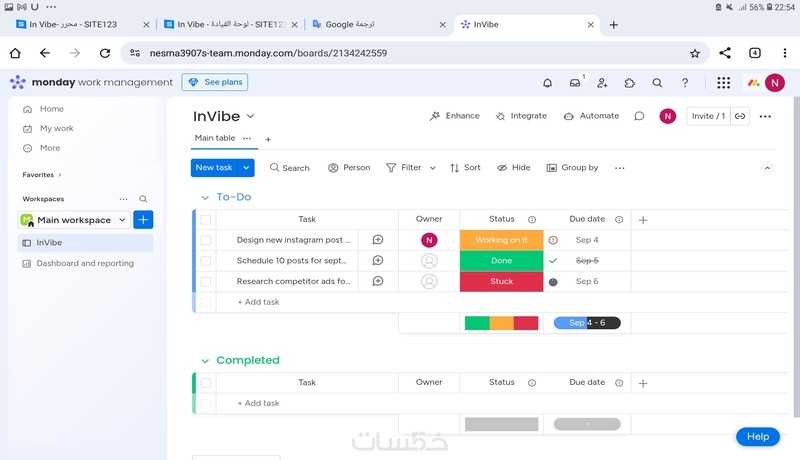The image size is (800, 460).
Task: Open the Filter dropdown chevron
Action: point(433,168)
